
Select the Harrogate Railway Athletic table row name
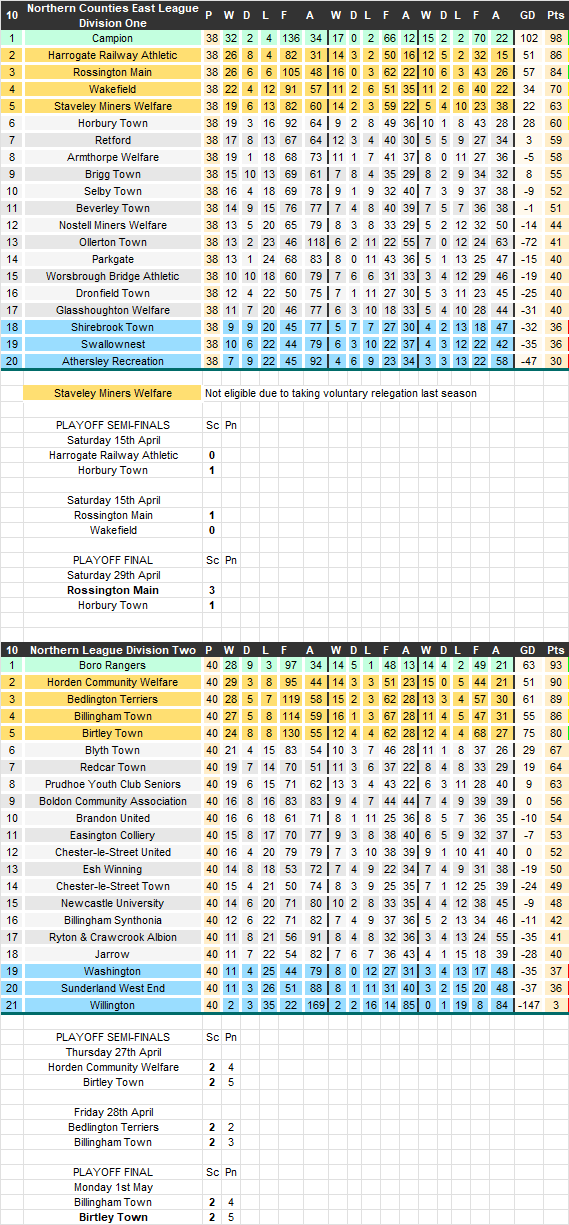point(112,55)
